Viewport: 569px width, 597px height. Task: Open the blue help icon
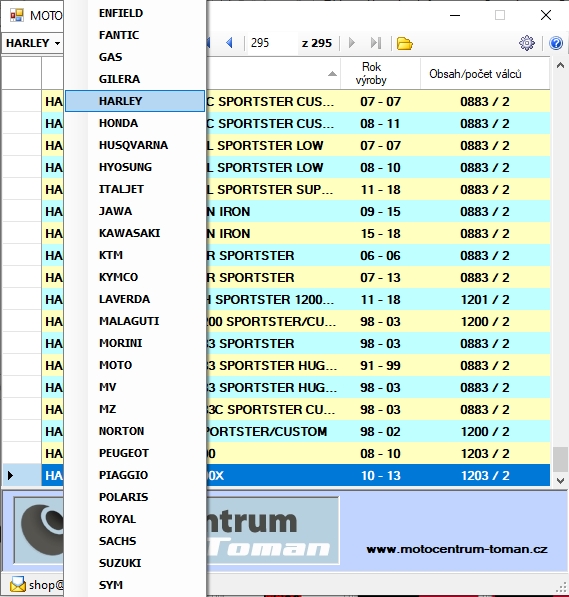556,43
